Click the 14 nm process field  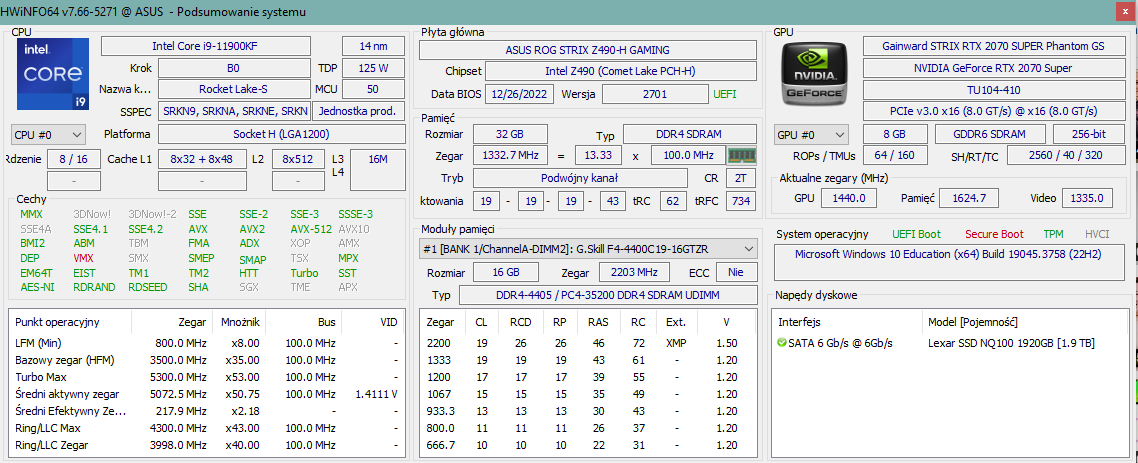[374, 46]
